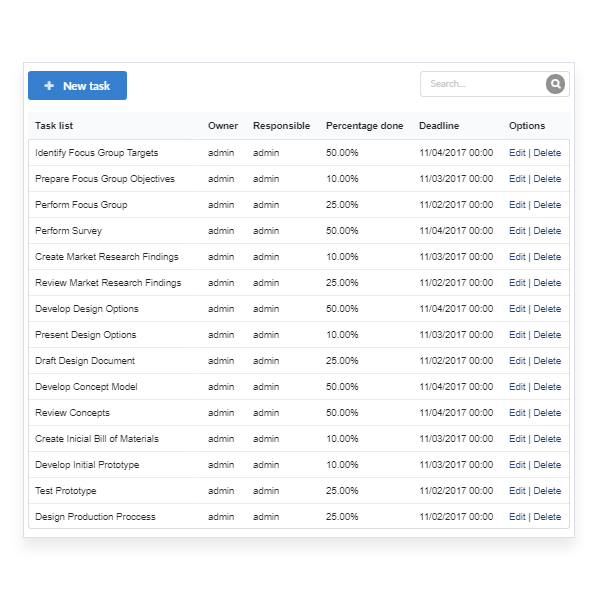Click the New task button
The image size is (600, 600).
coord(77,85)
